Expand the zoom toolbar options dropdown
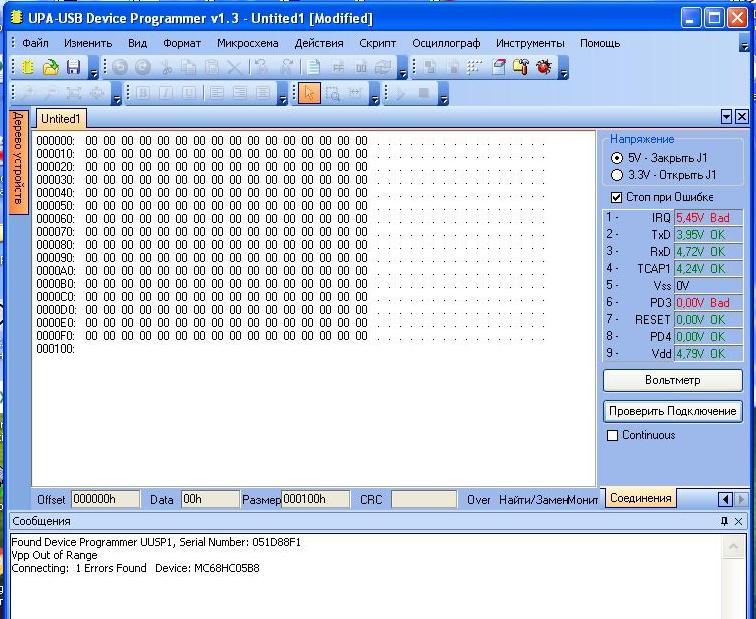756x619 pixels. coord(116,94)
